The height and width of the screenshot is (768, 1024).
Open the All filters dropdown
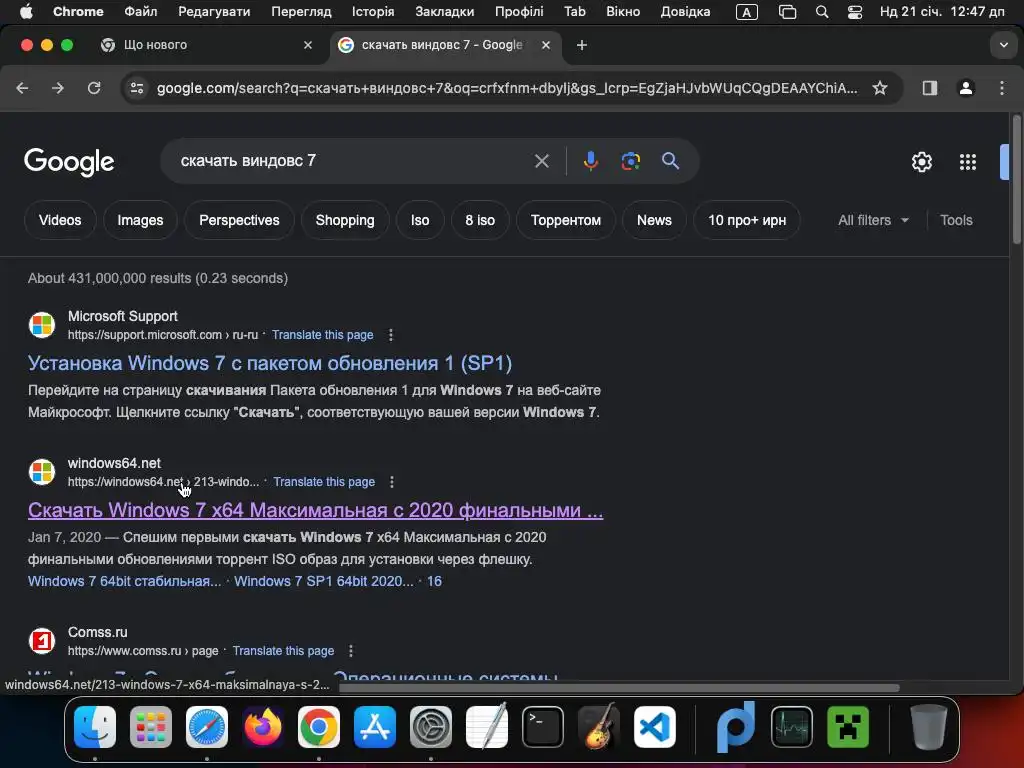pos(873,221)
